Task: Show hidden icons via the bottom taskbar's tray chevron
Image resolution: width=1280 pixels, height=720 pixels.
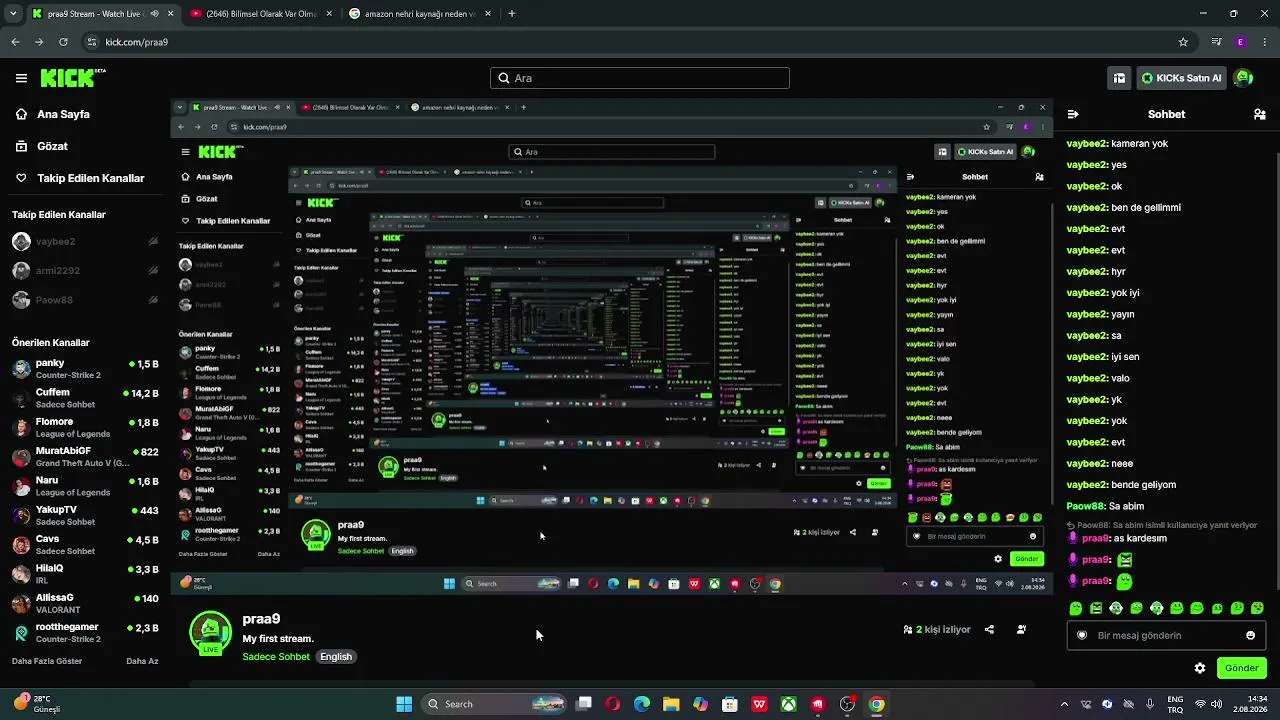Action: 1064,704
